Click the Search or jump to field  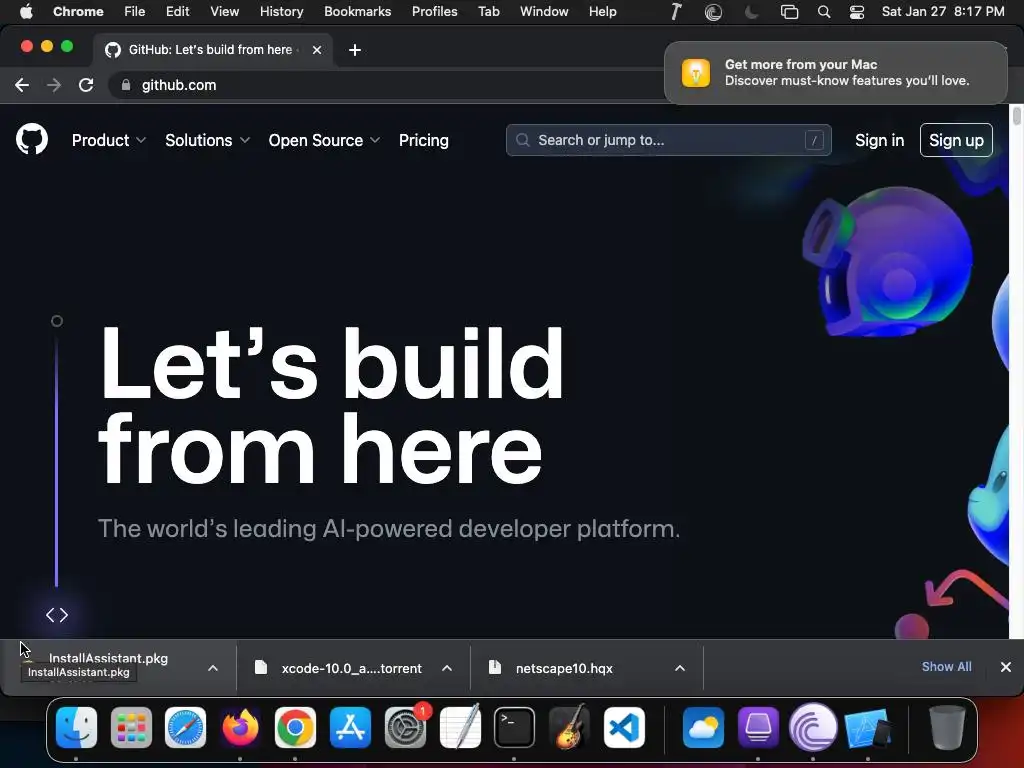669,140
